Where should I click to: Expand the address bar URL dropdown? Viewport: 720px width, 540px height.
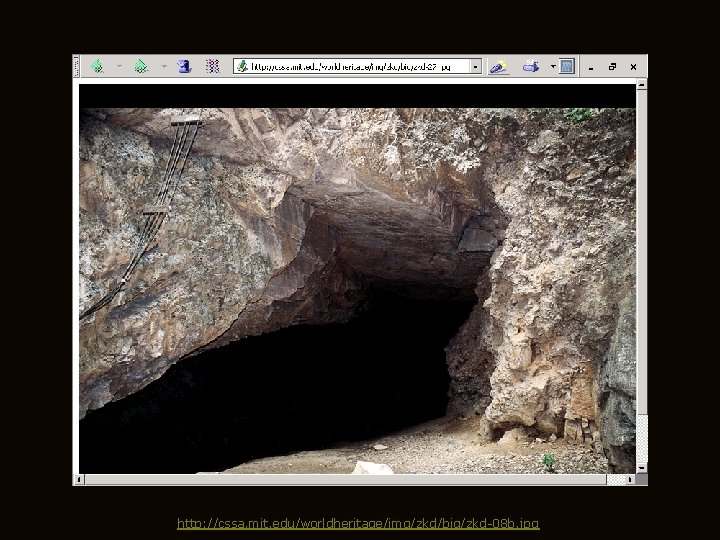[476, 67]
